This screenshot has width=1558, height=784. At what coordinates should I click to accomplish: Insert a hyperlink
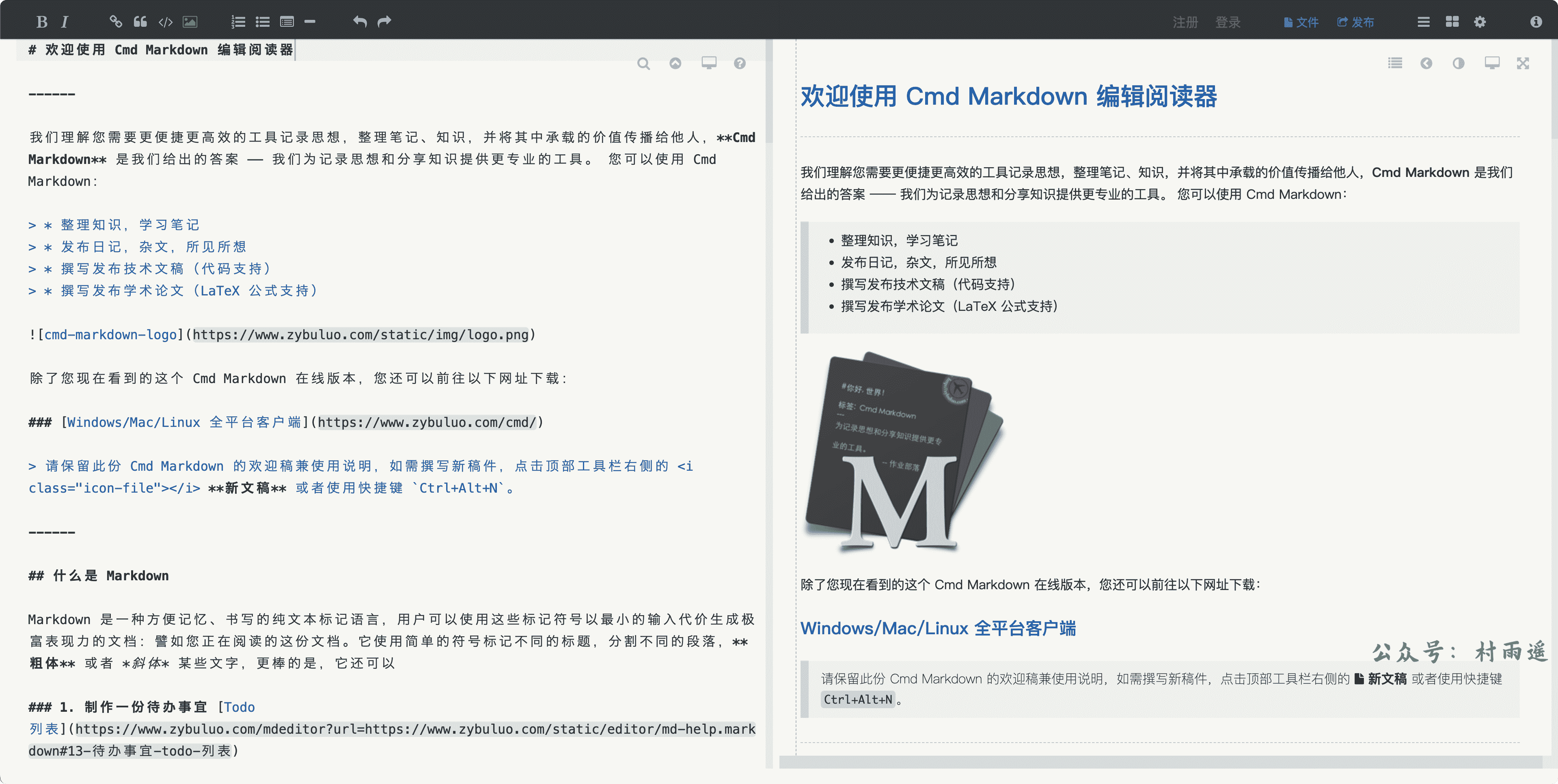coord(116,22)
